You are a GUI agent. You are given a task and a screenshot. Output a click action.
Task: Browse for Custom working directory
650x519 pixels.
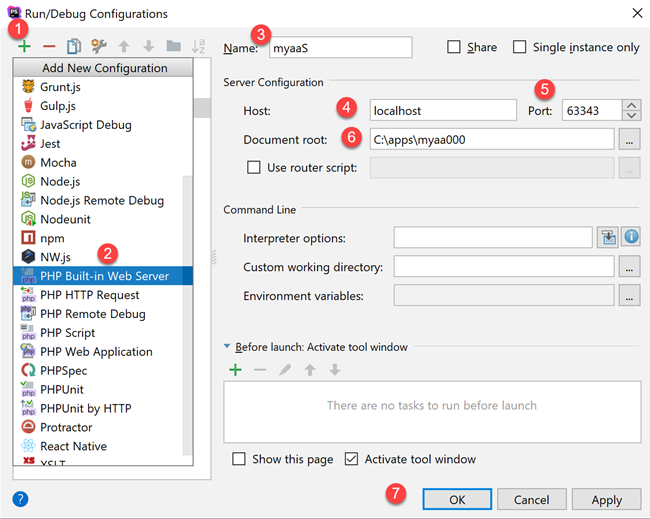(629, 266)
